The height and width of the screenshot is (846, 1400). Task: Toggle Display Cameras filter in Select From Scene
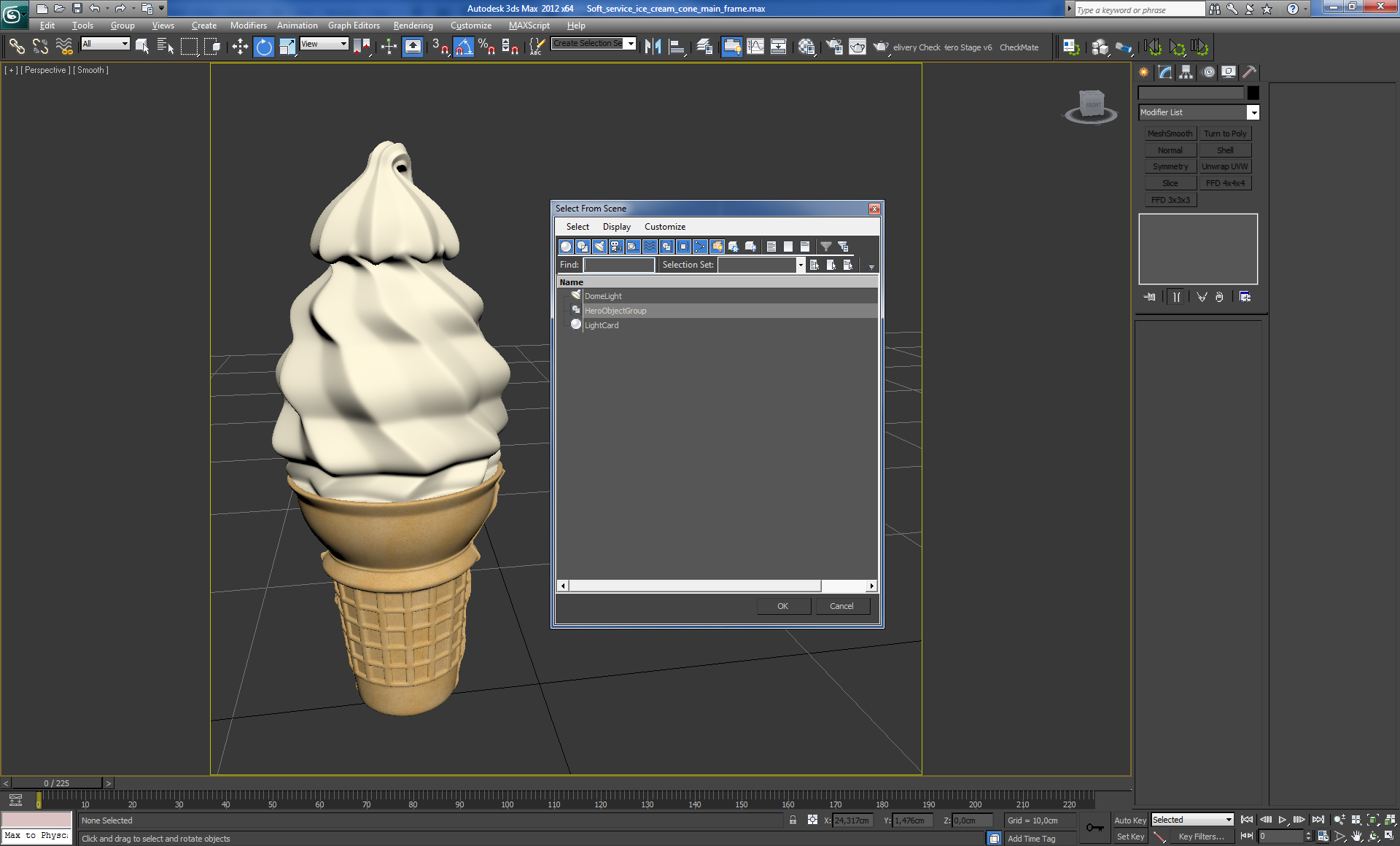click(616, 247)
